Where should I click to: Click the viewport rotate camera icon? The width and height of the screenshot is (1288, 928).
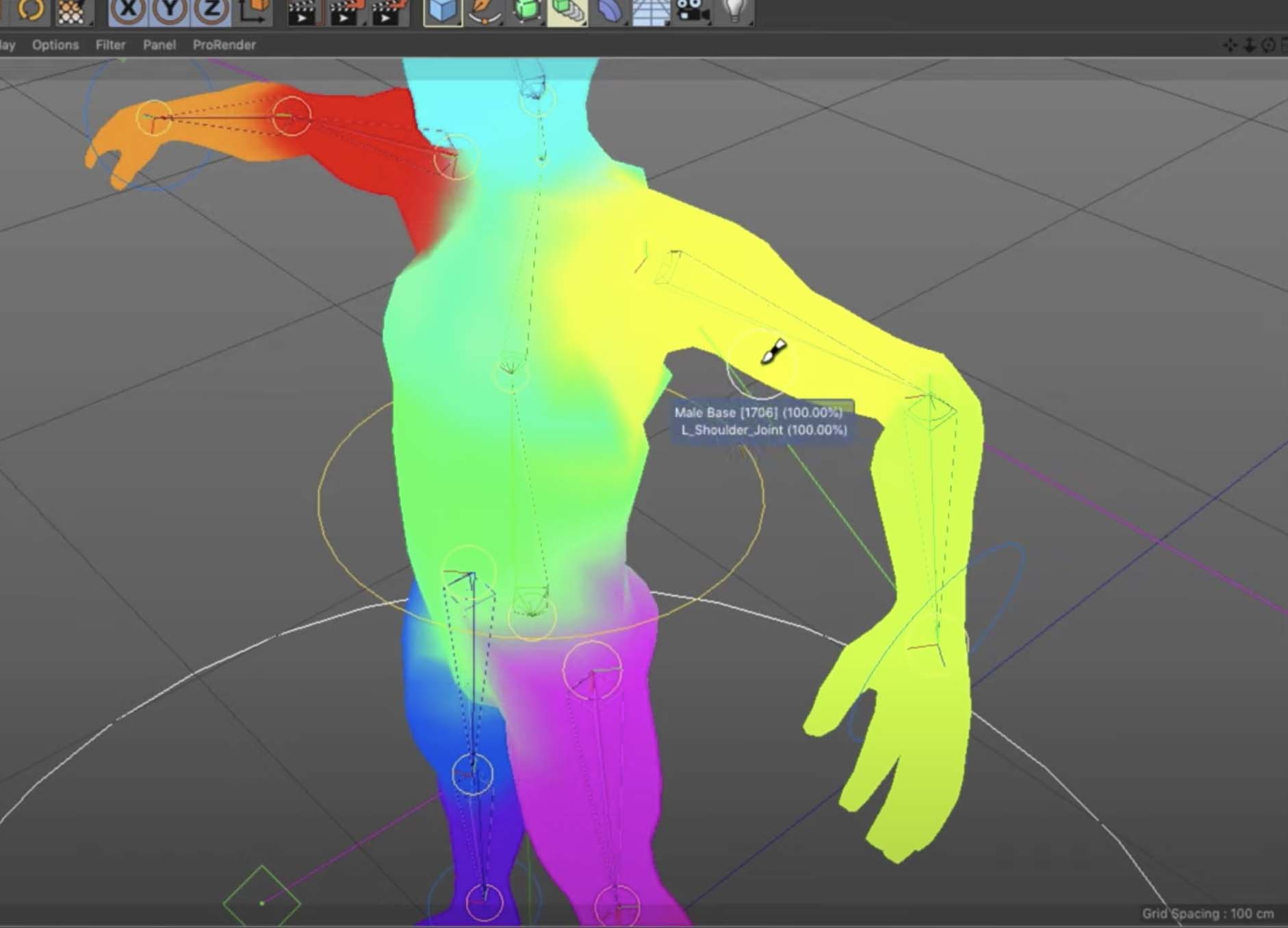click(x=1268, y=45)
